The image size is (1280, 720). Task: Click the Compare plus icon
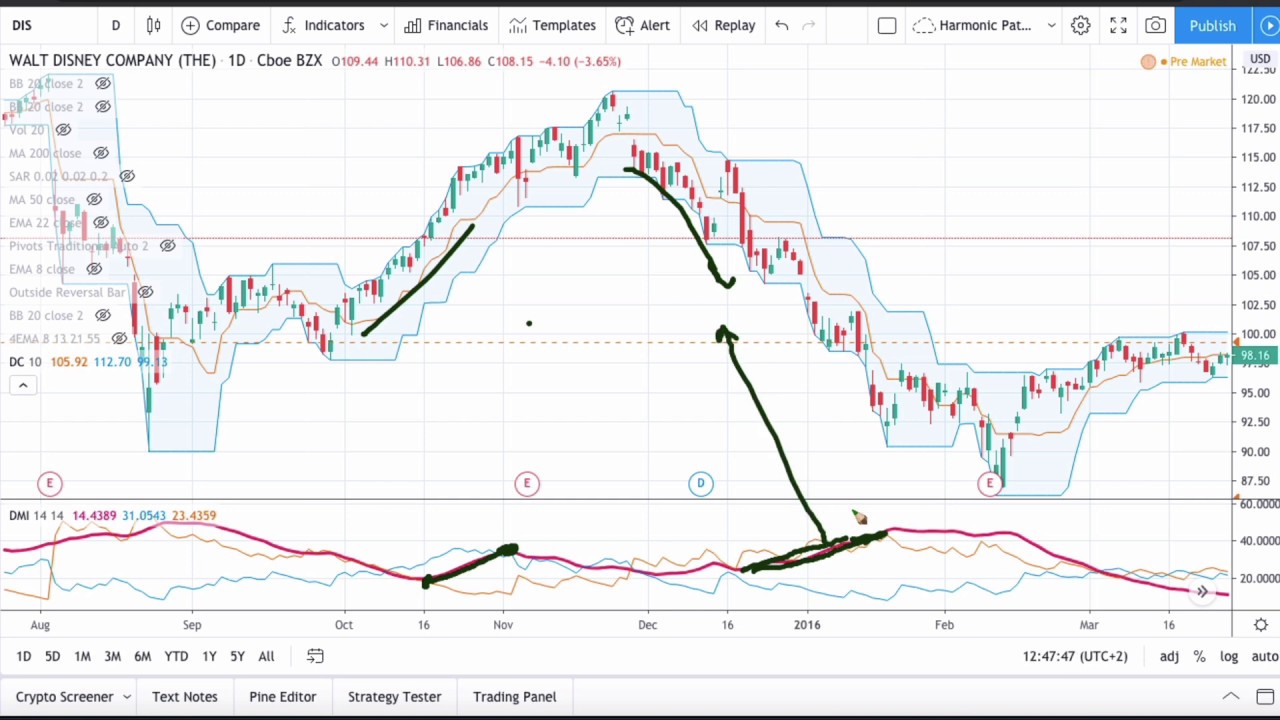click(190, 25)
